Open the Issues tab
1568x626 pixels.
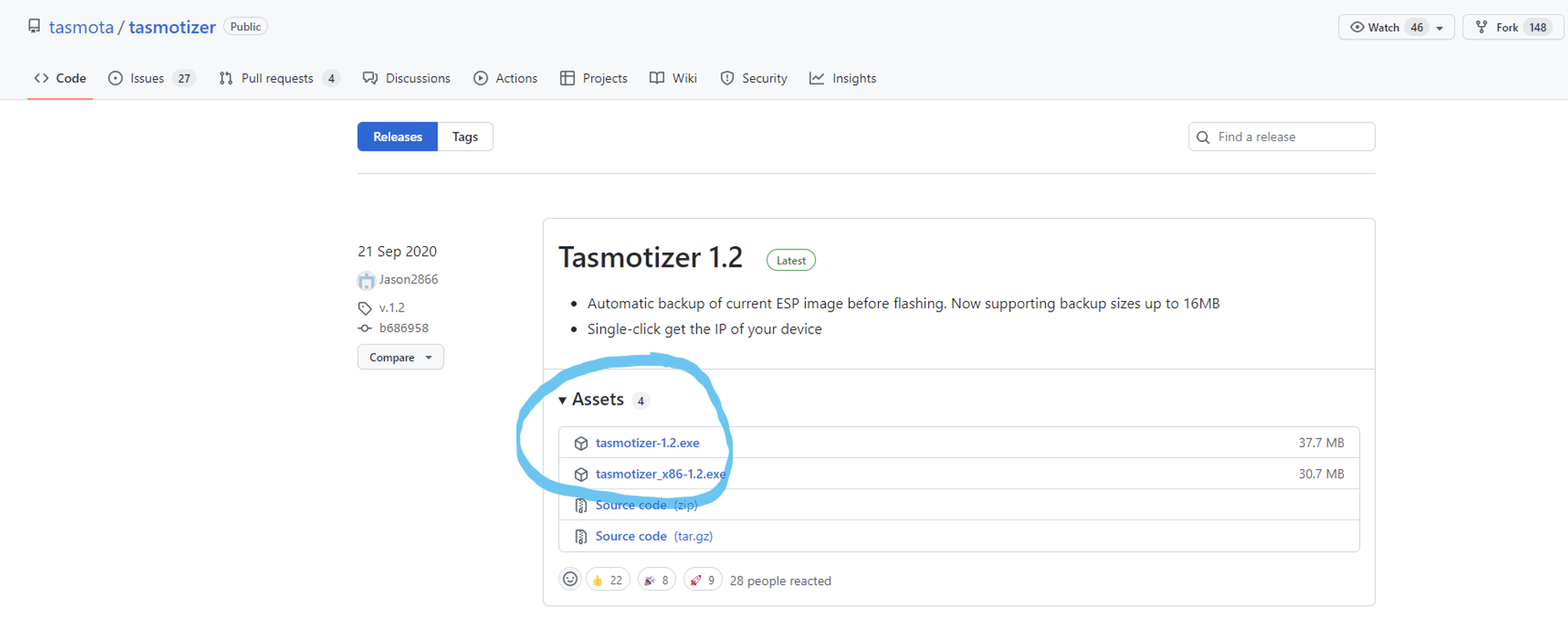(x=151, y=78)
